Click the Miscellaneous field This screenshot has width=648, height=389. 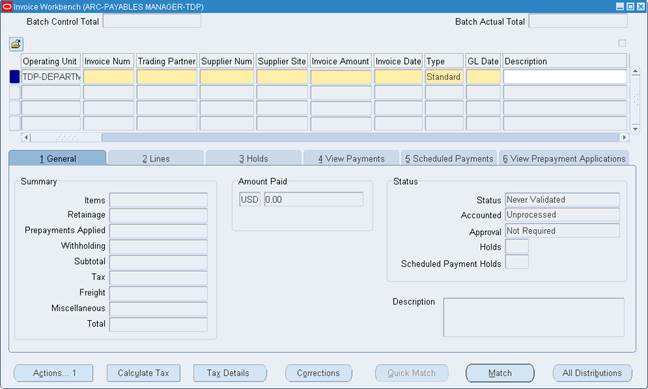coord(158,309)
